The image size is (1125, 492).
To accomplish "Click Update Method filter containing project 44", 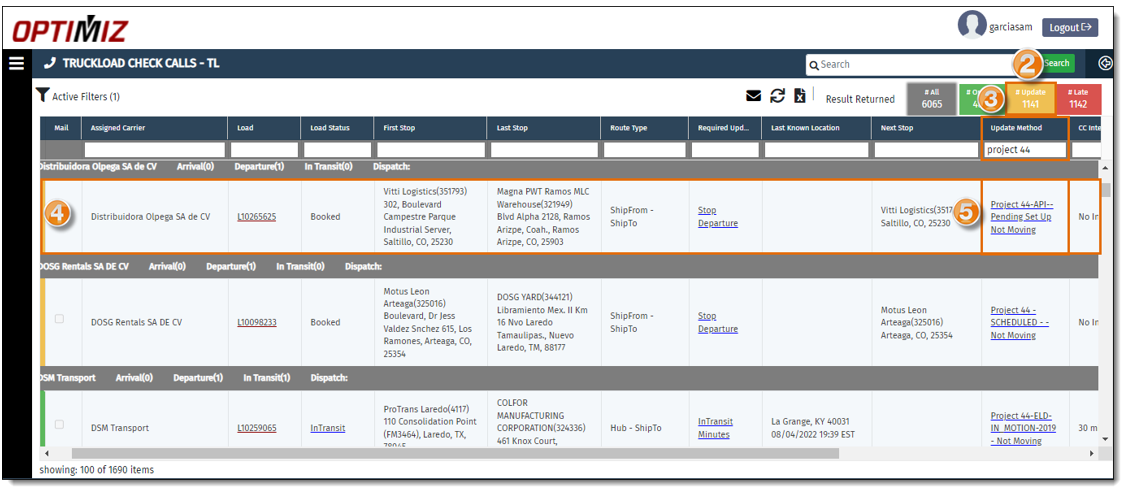I will pyautogui.click(x=1025, y=150).
